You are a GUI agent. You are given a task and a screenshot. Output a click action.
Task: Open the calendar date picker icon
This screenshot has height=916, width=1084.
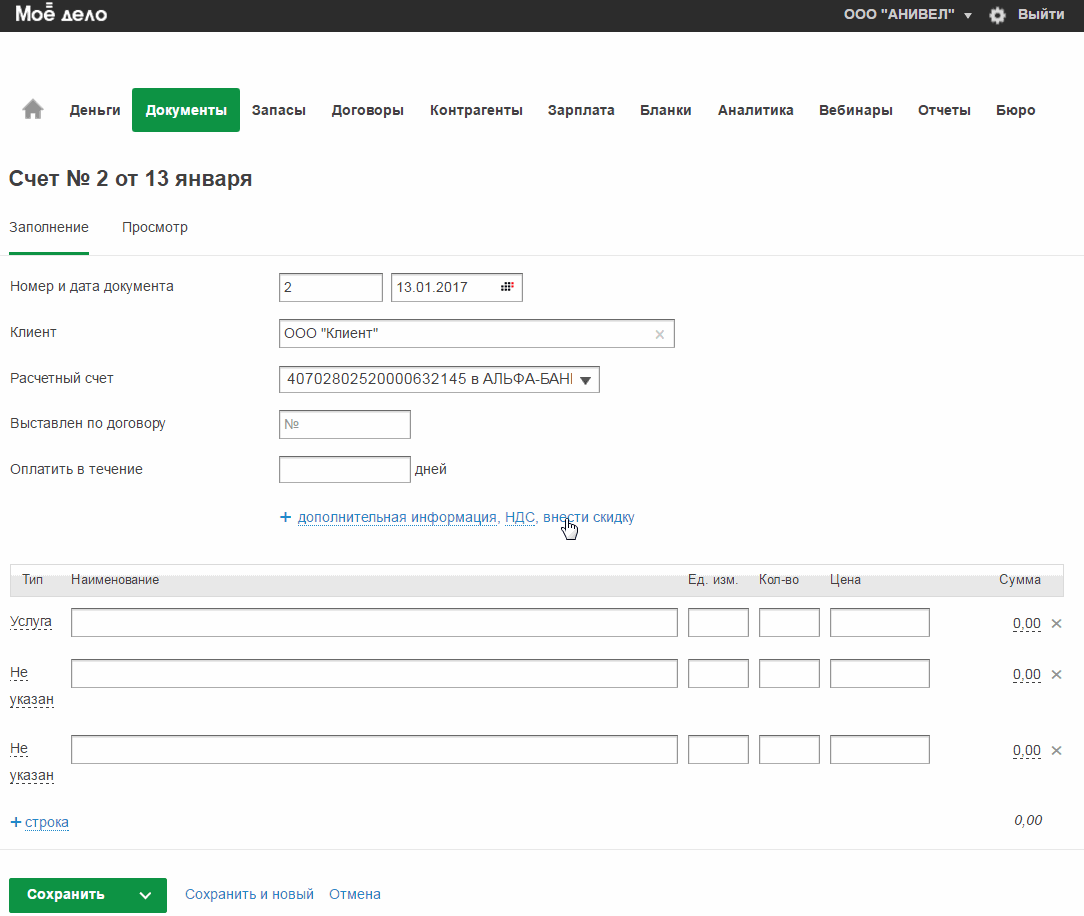(507, 287)
